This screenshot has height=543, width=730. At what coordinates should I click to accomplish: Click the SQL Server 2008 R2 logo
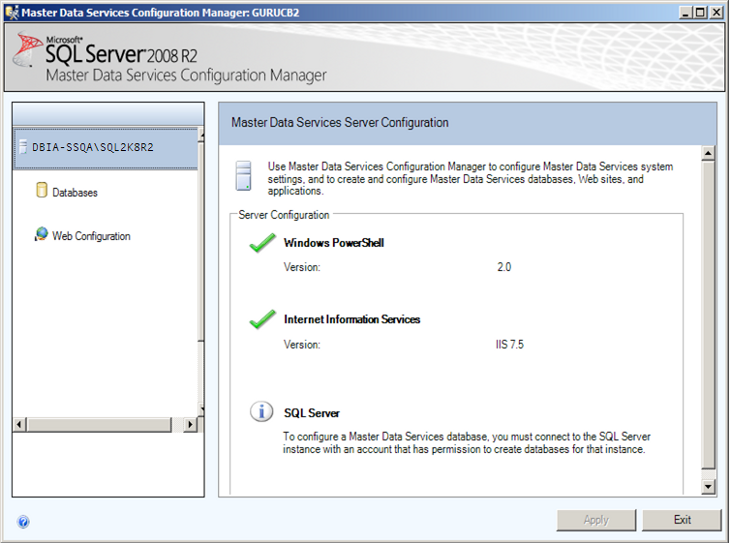(106, 52)
